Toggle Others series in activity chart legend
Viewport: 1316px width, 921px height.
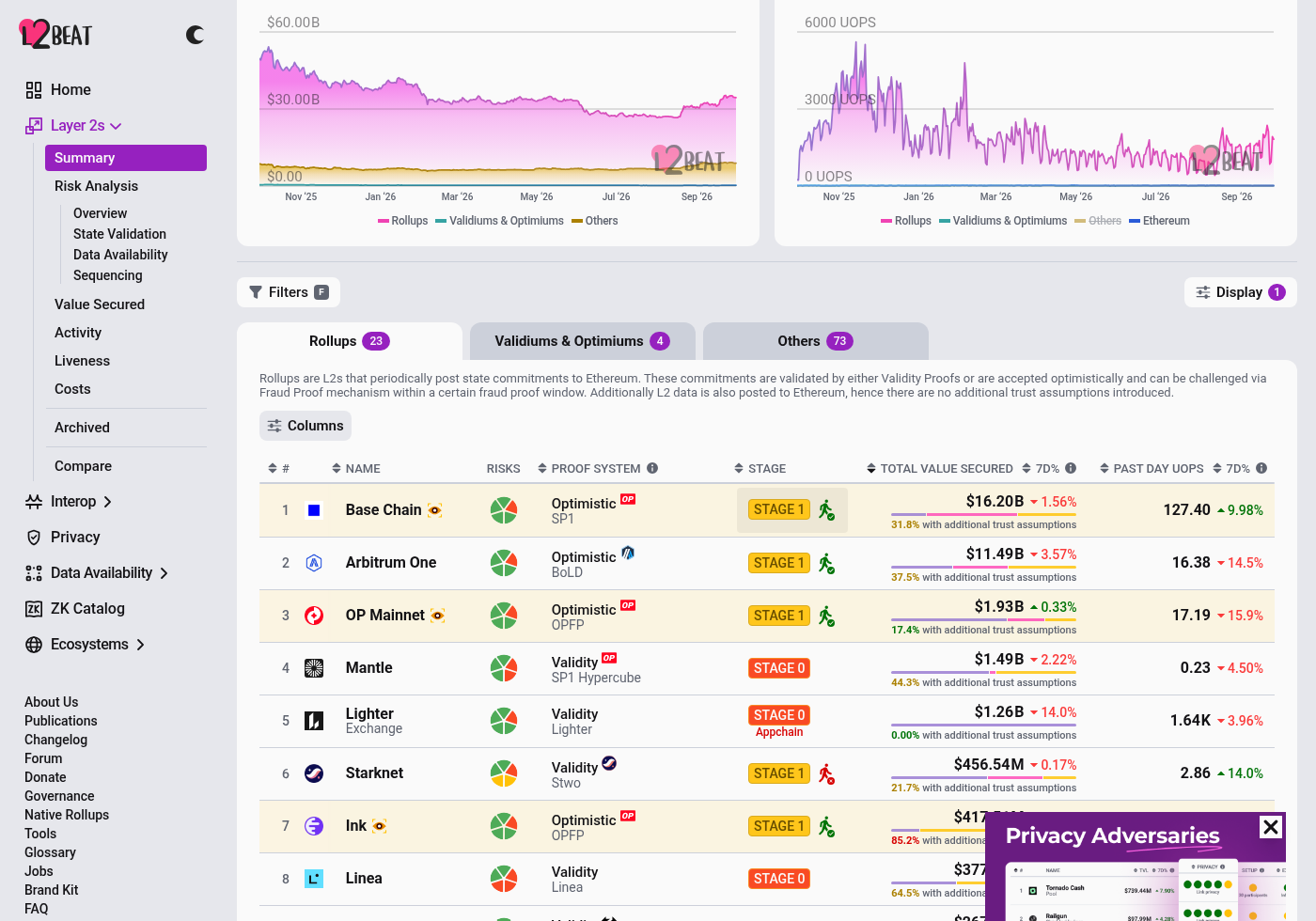point(1098,221)
